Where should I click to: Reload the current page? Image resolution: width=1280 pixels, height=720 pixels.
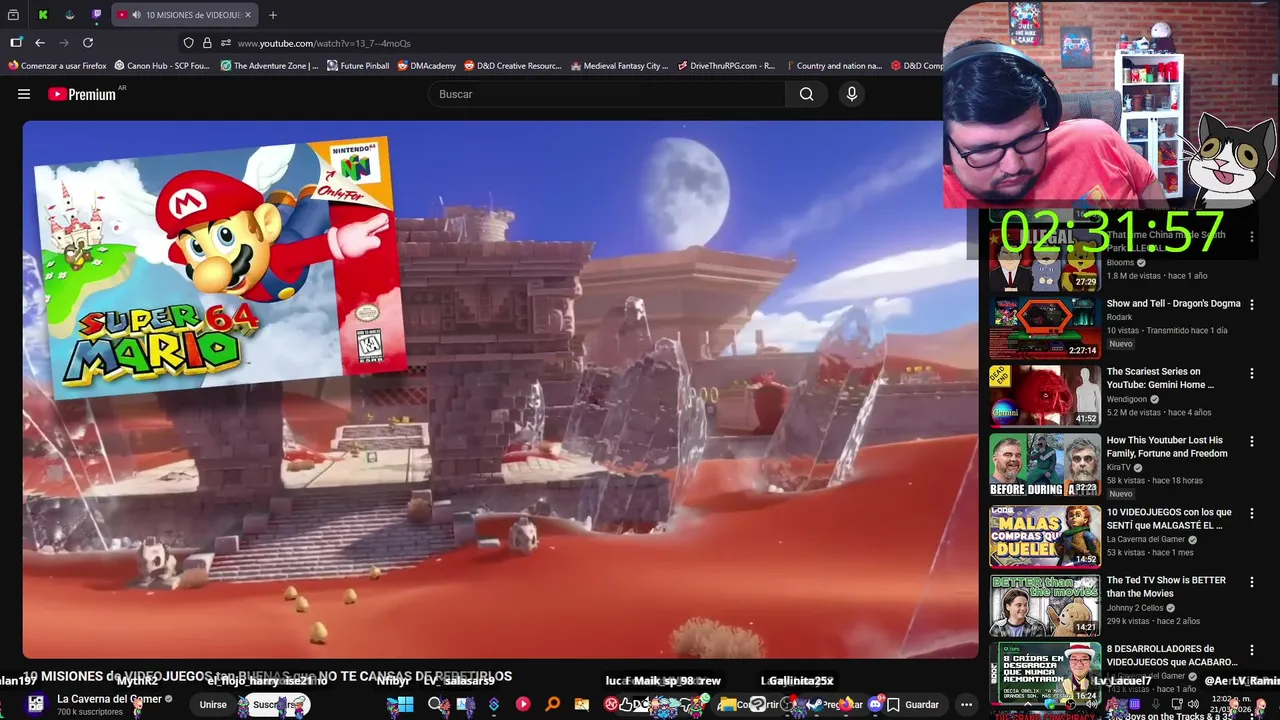pyautogui.click(x=88, y=43)
